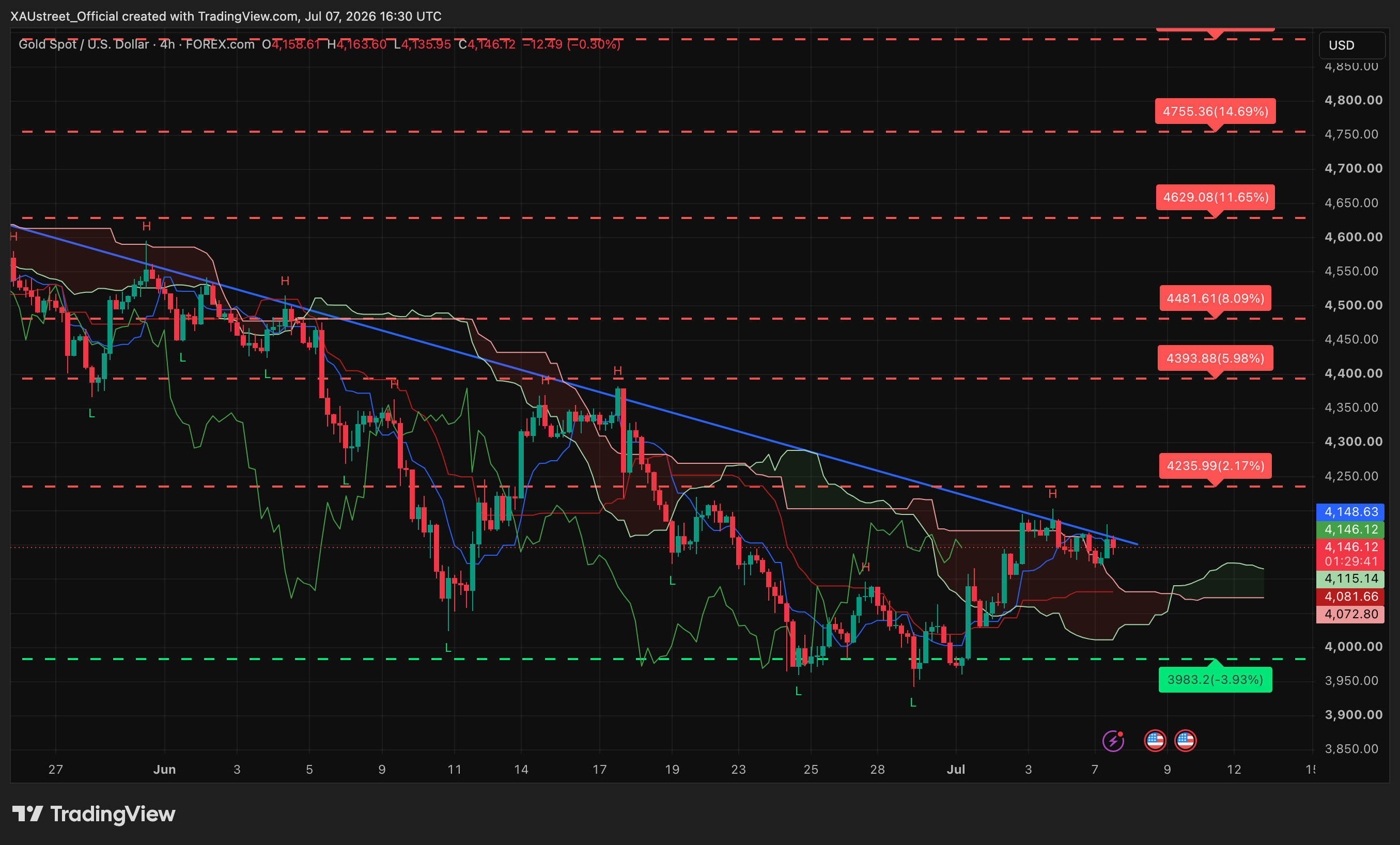Image resolution: width=1400 pixels, height=845 pixels.
Task: Open the USD currency selector
Action: (1352, 45)
